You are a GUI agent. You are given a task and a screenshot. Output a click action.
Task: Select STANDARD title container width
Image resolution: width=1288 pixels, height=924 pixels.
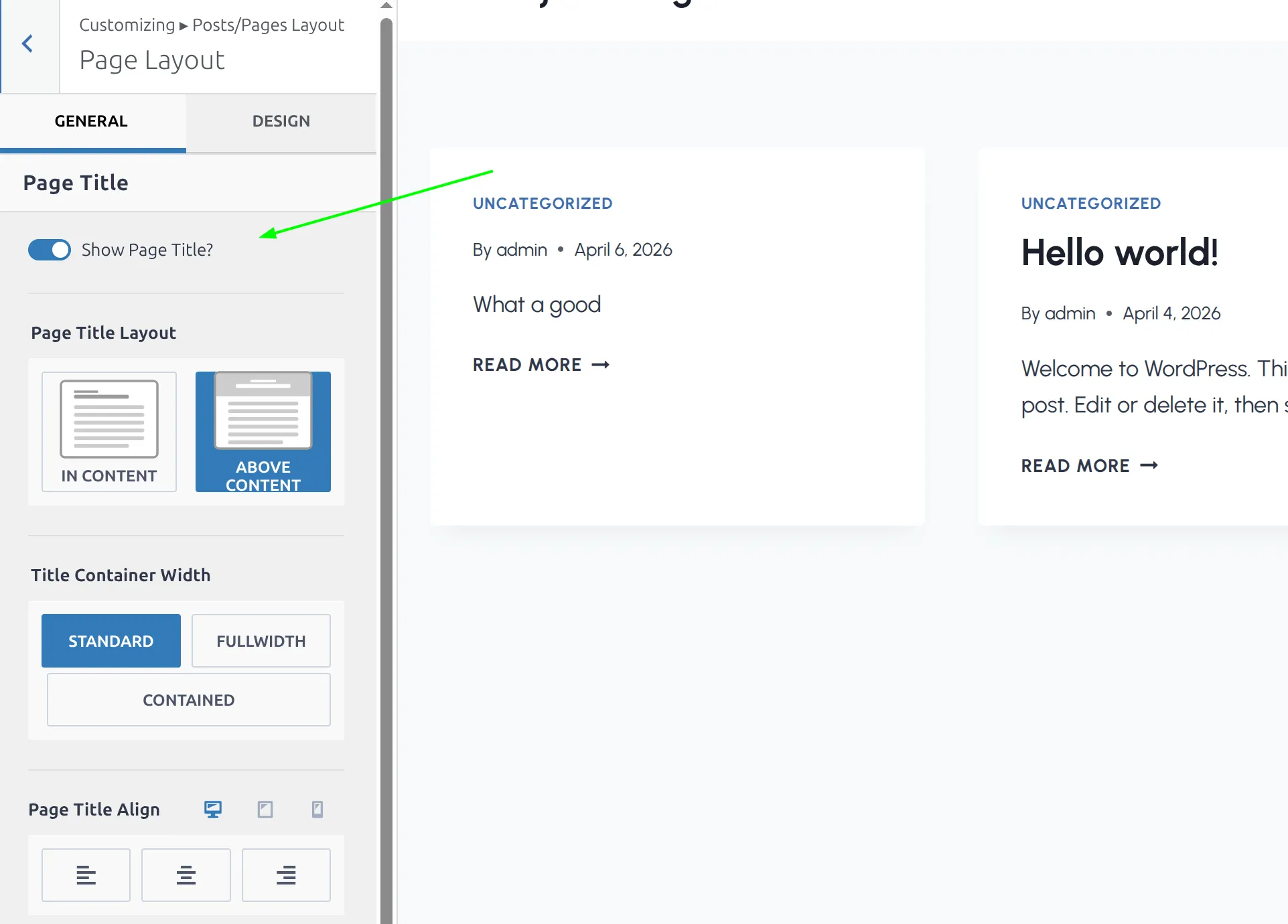coord(111,640)
